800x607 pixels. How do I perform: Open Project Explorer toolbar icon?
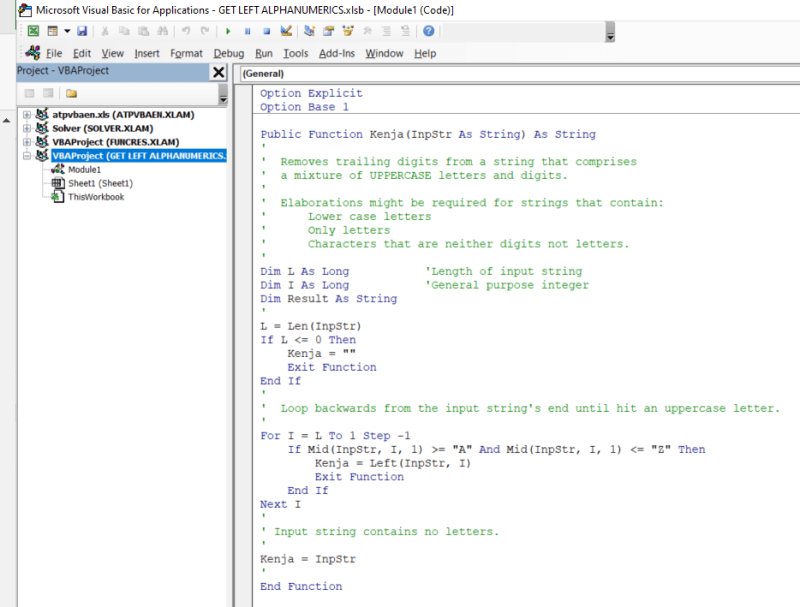click(309, 31)
